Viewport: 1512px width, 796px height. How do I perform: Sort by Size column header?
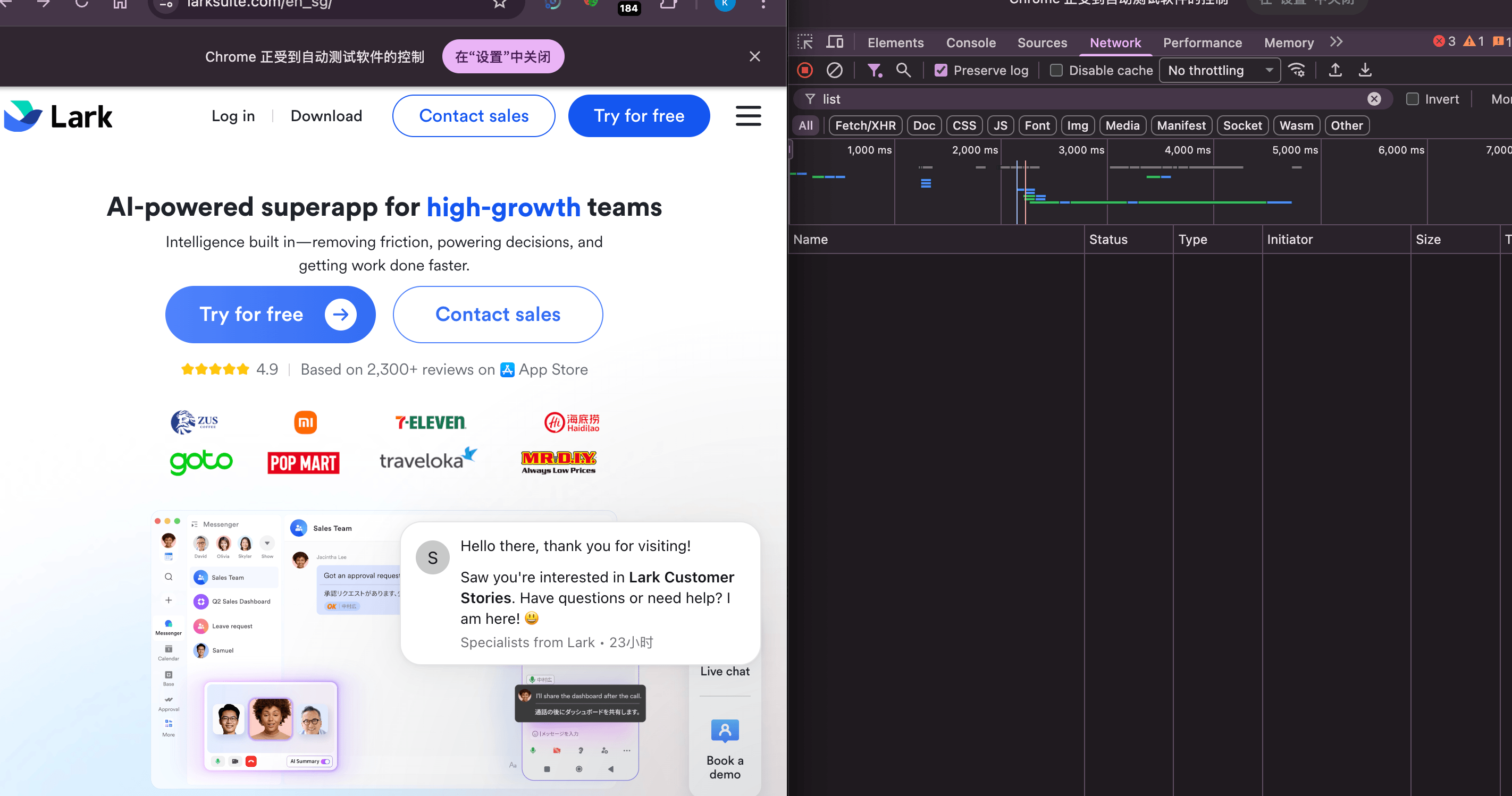[x=1455, y=239]
